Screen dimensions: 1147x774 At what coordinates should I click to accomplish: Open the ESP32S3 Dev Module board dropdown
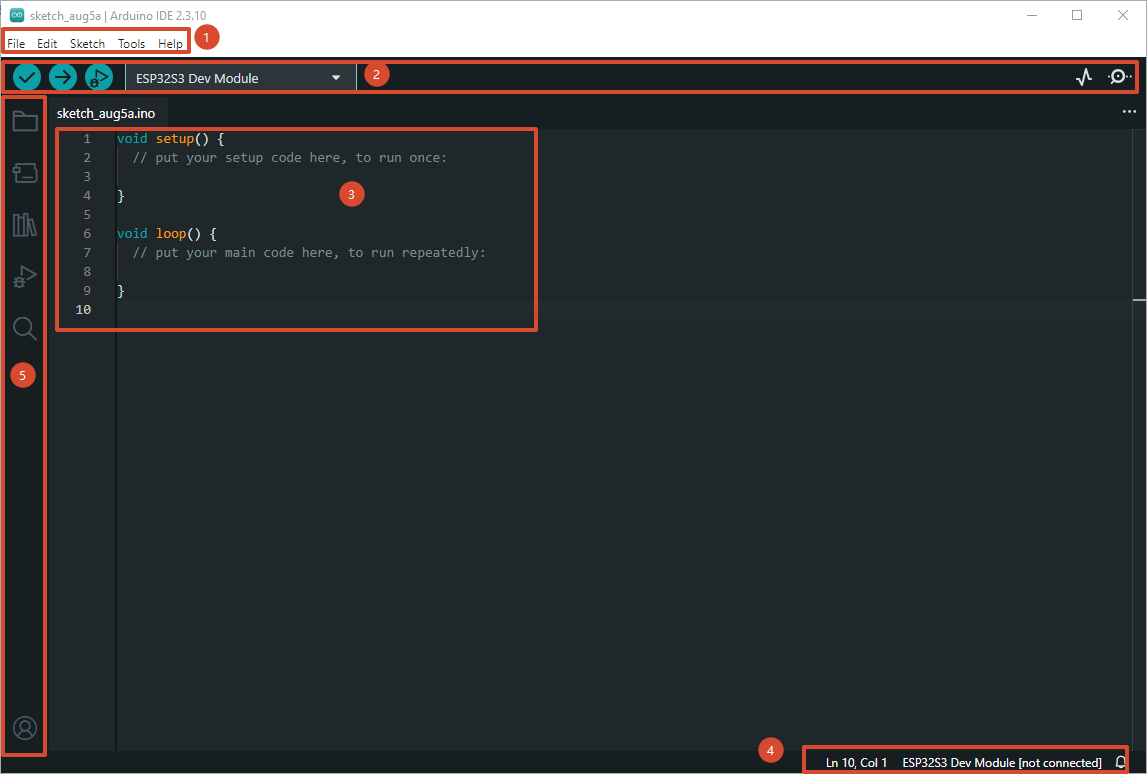tap(240, 78)
